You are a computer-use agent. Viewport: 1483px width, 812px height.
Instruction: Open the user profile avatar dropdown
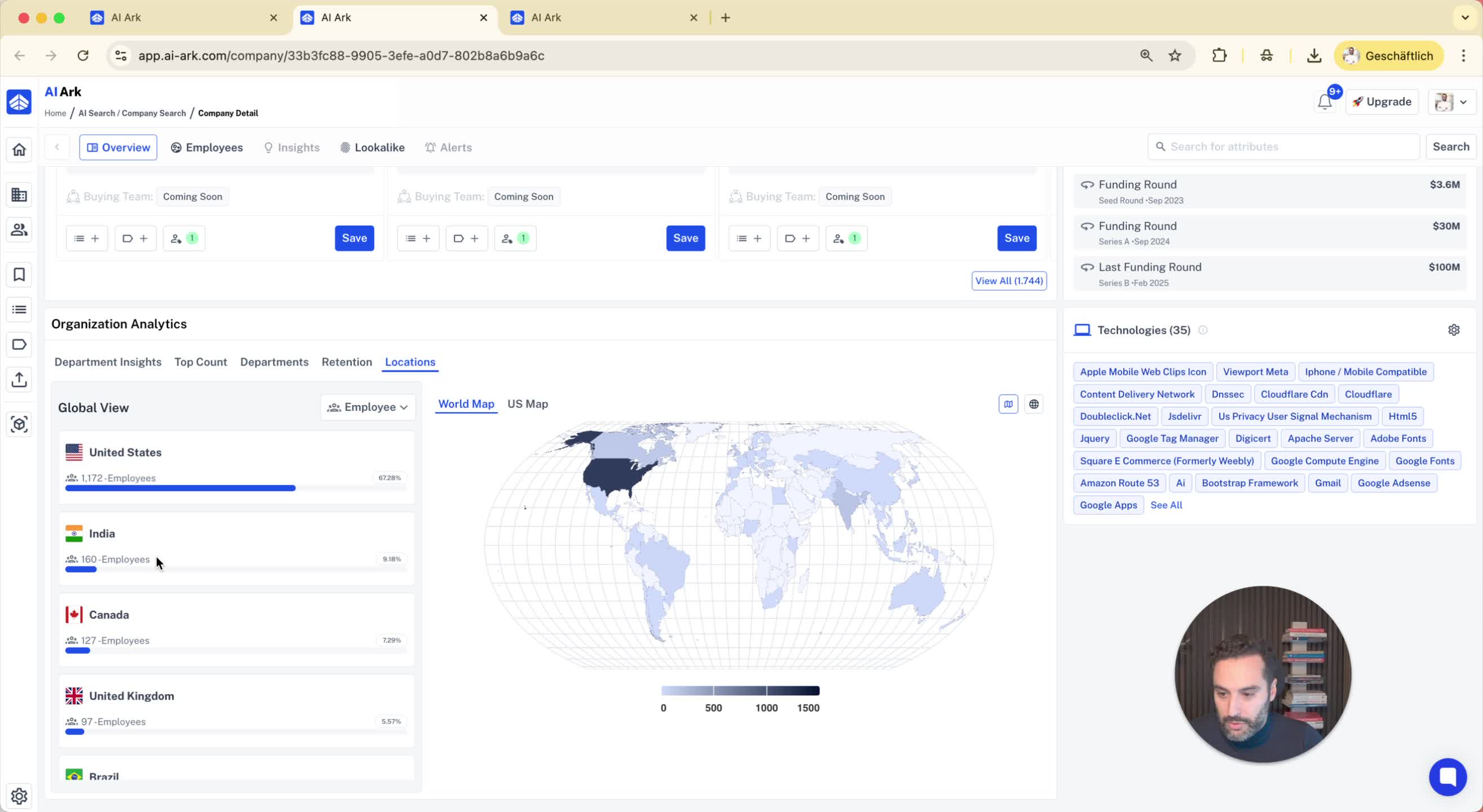(x=1451, y=102)
